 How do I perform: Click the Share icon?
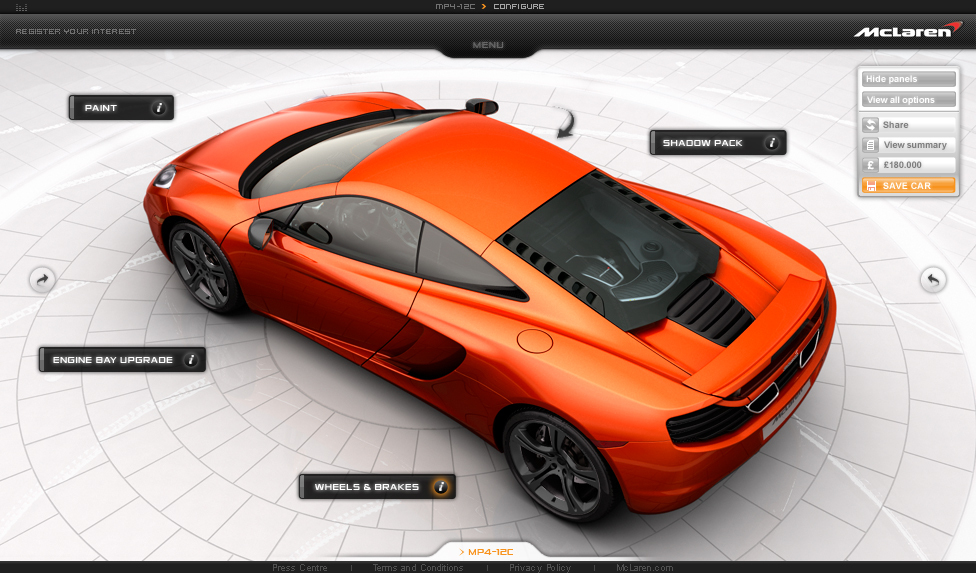pyautogui.click(x=870, y=125)
